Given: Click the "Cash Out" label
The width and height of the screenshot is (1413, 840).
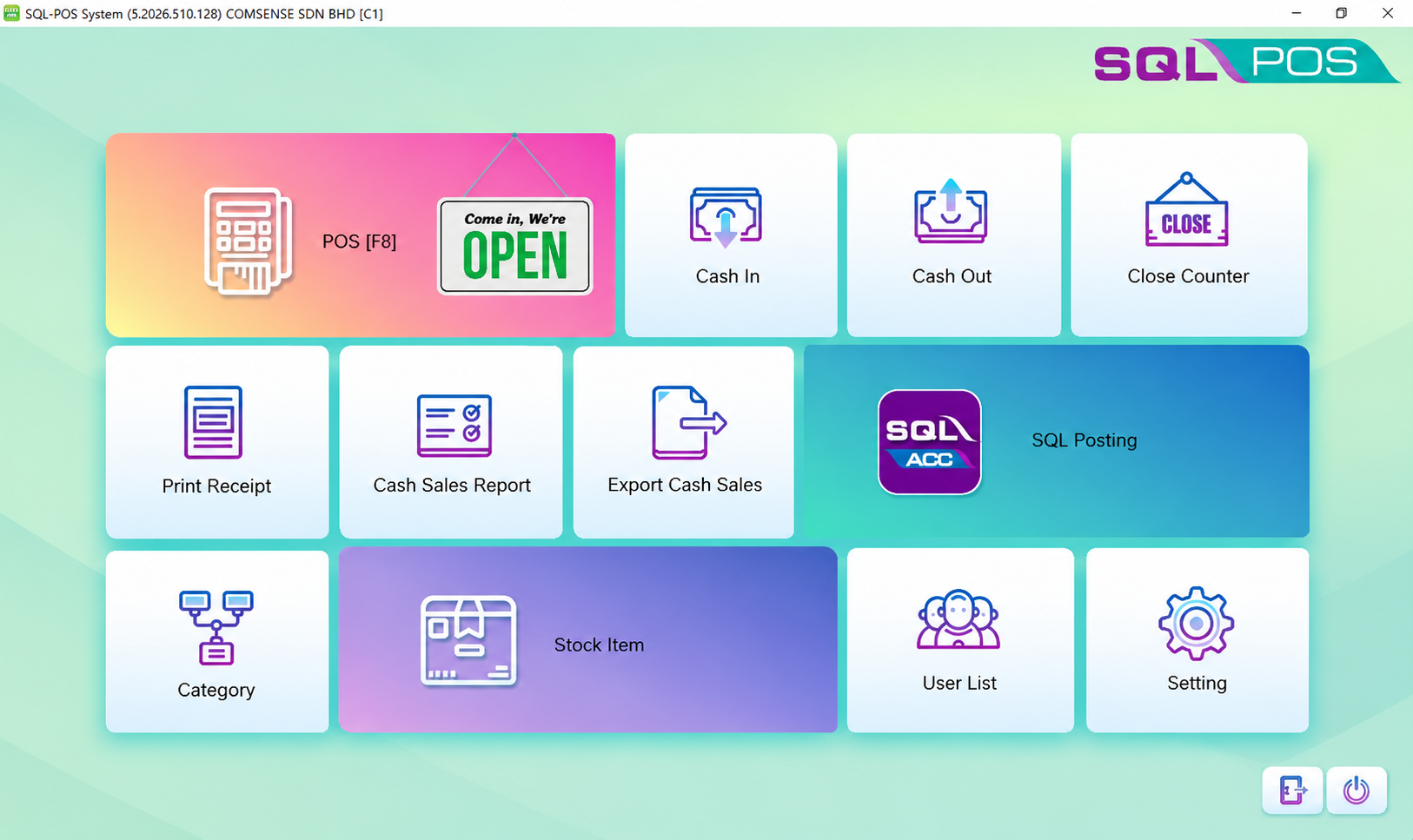Looking at the screenshot, I should [952, 276].
